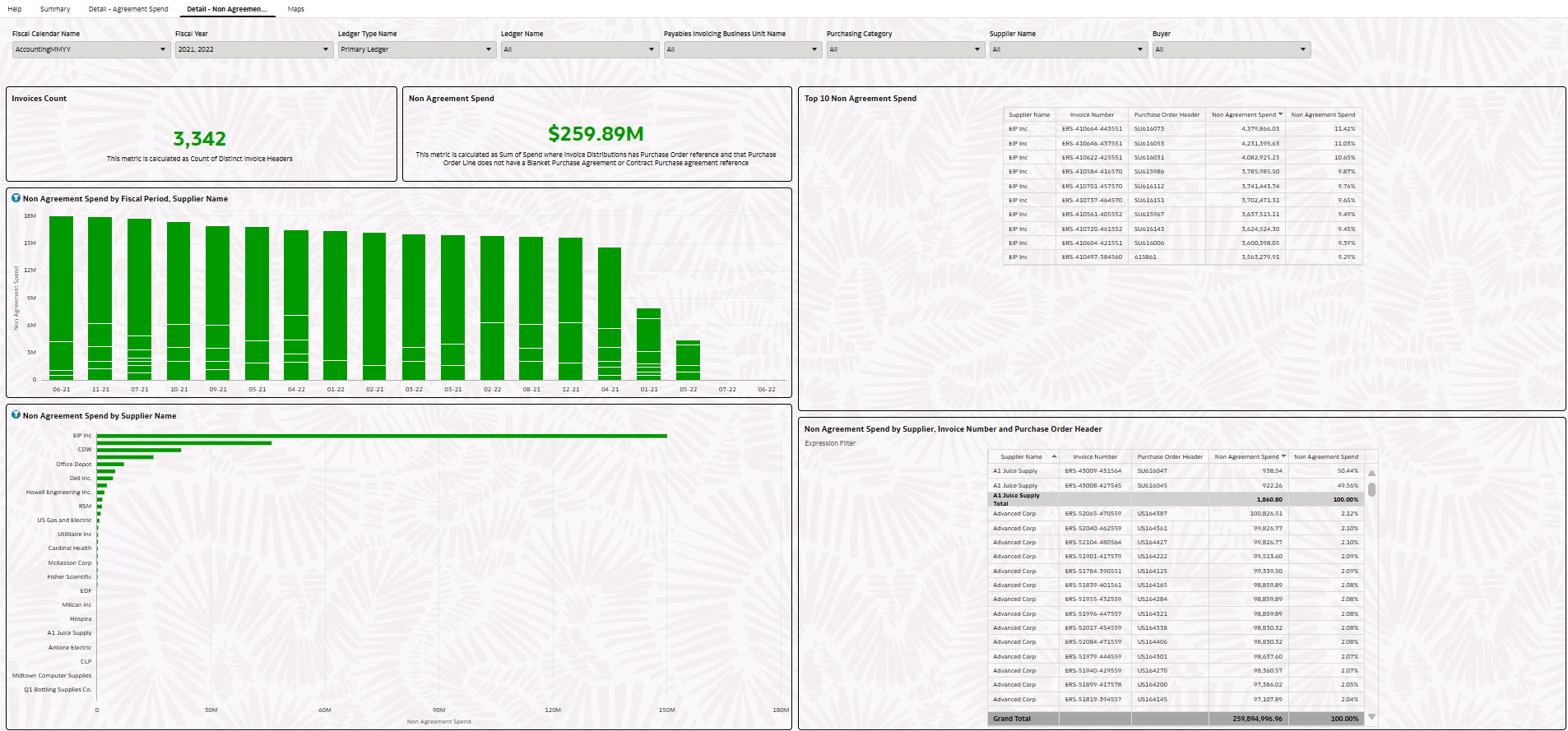The height and width of the screenshot is (731, 1568).
Task: Click invoice ERS-52065-470559 cell
Action: coord(1093,514)
